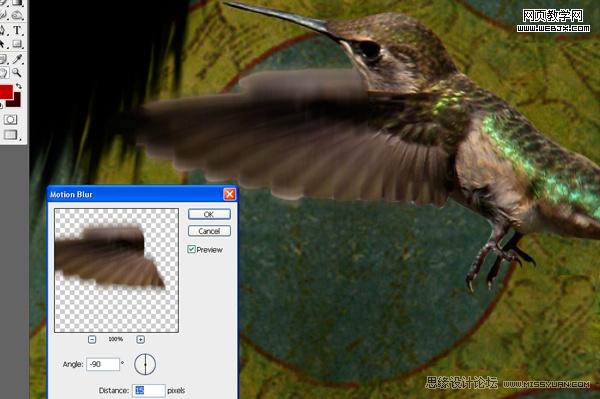Click the Distance pixels field

click(149, 391)
